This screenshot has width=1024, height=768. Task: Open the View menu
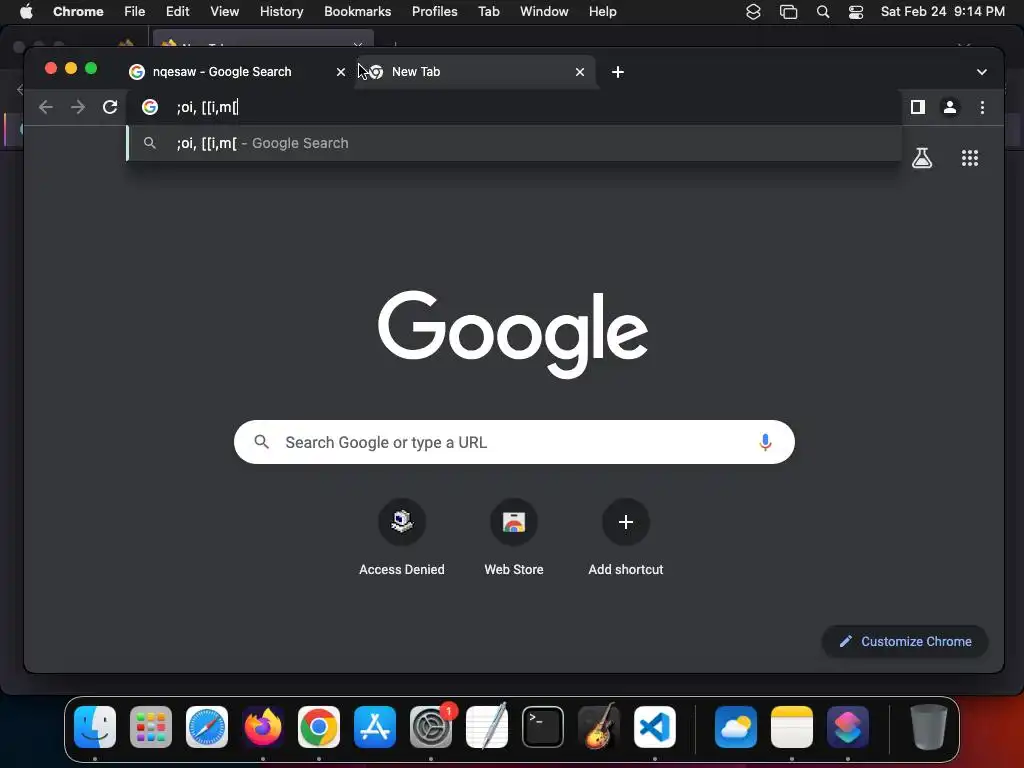pyautogui.click(x=224, y=11)
